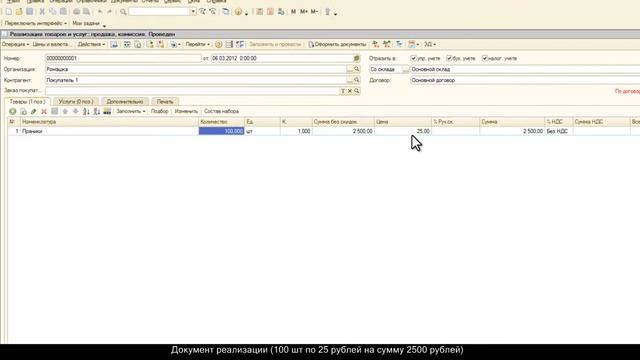Click the M memory button in toolbar
The image size is (640, 360).
[x=293, y=12]
